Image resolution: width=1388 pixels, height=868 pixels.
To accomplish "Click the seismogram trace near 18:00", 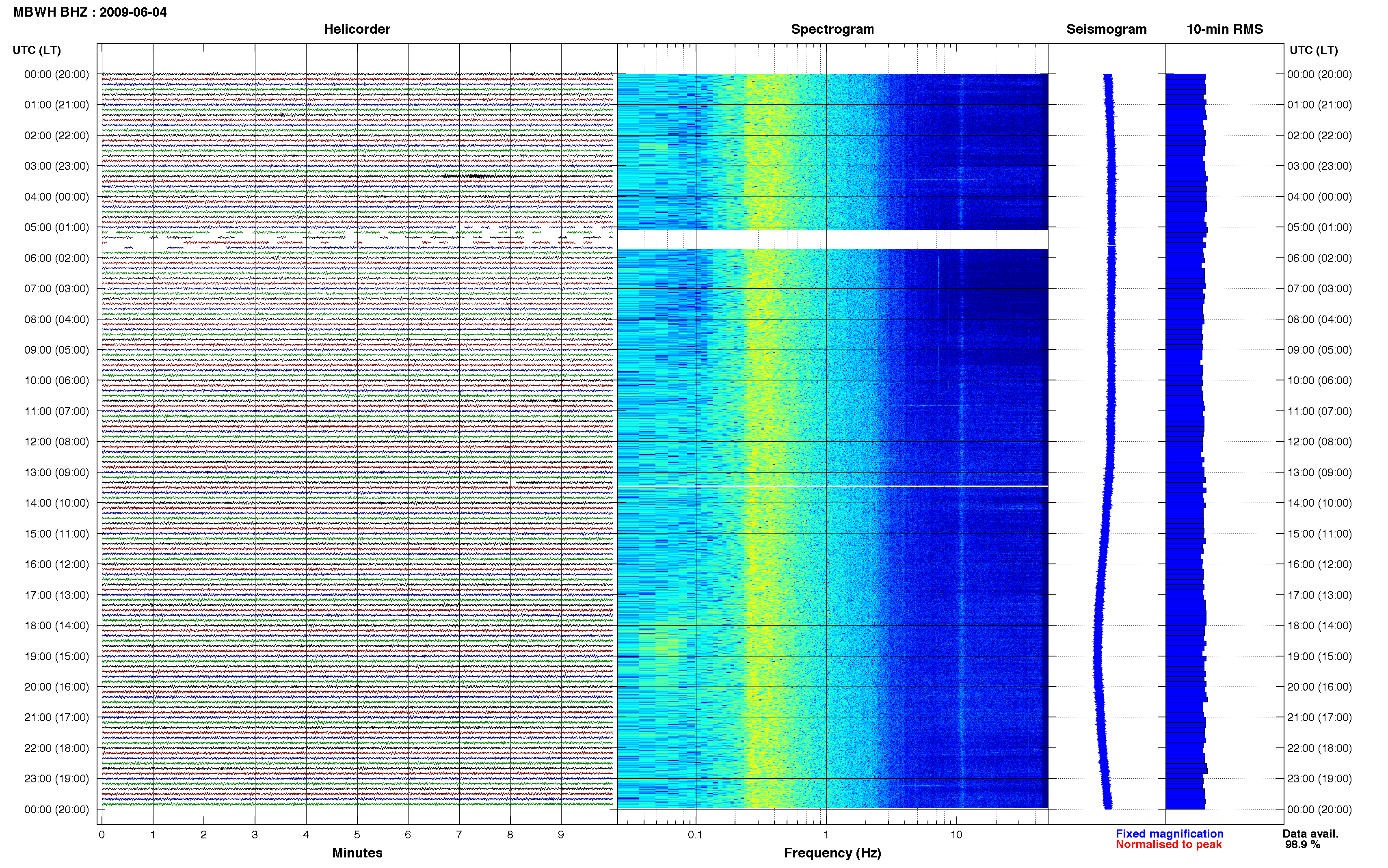I will coord(1098,626).
